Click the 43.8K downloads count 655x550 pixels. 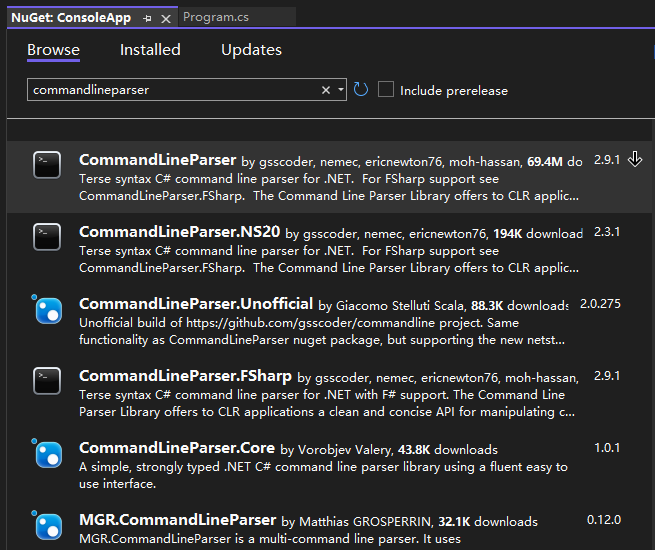[x=414, y=450]
